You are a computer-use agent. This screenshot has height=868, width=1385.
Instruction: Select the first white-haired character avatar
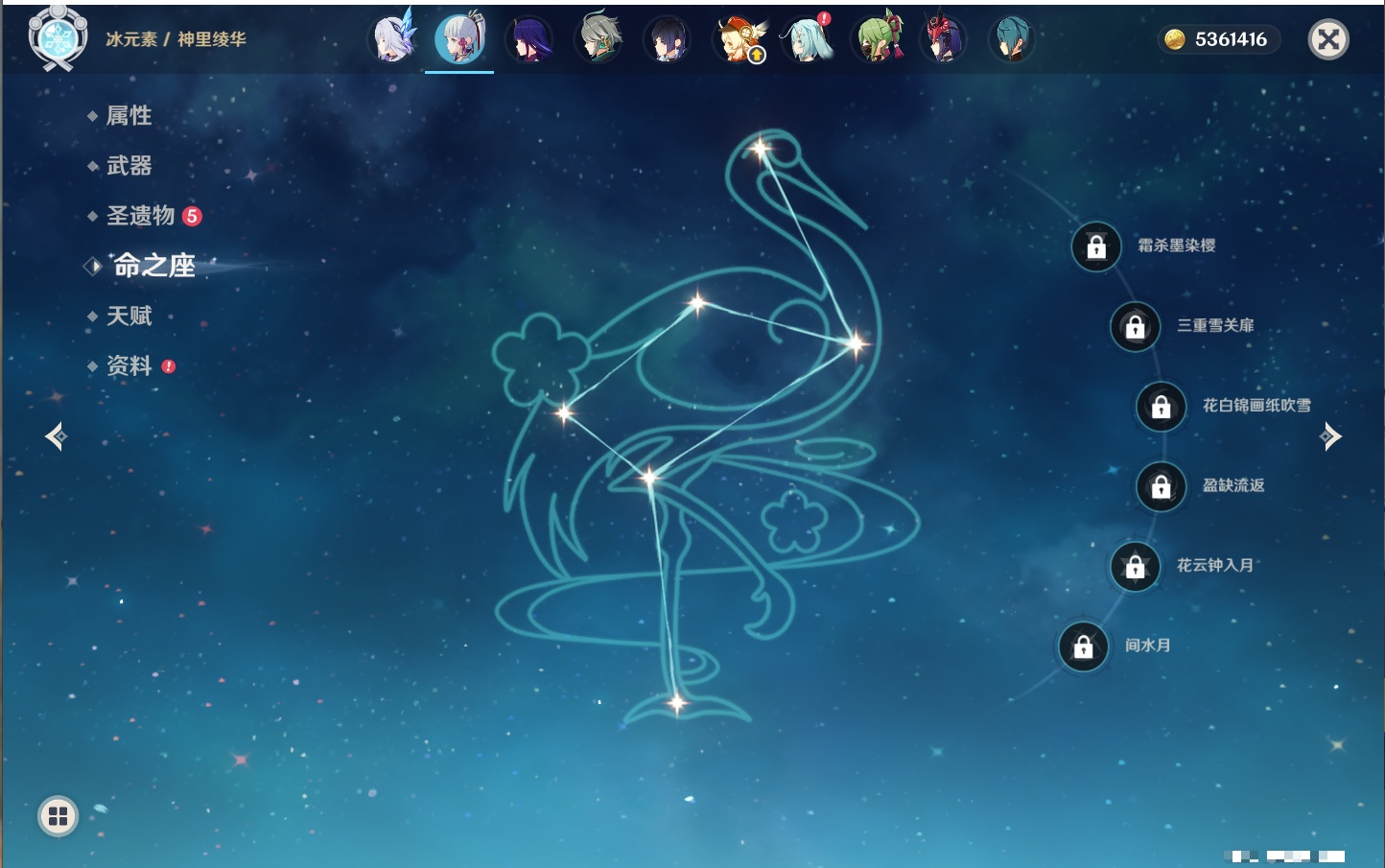[x=392, y=39]
